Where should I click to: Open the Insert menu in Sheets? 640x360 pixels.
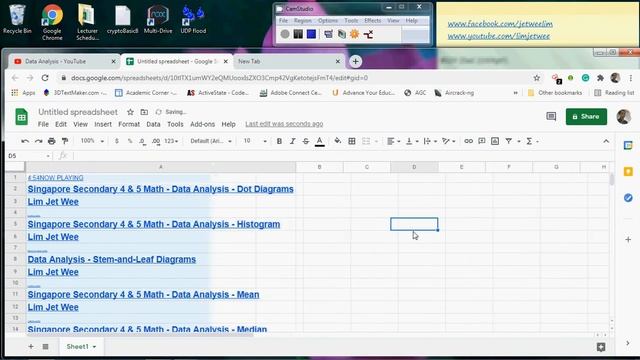tap(103, 124)
